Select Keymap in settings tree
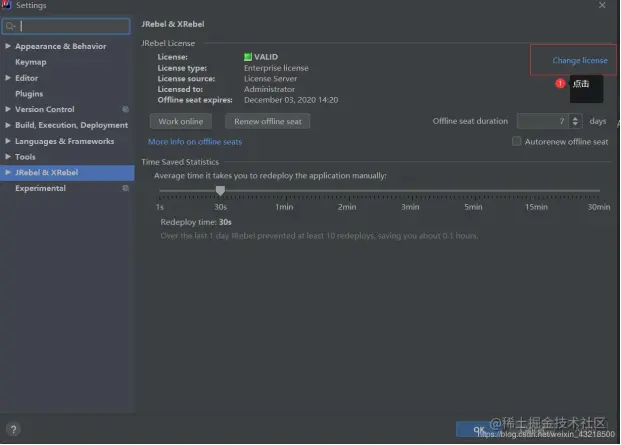 point(30,62)
